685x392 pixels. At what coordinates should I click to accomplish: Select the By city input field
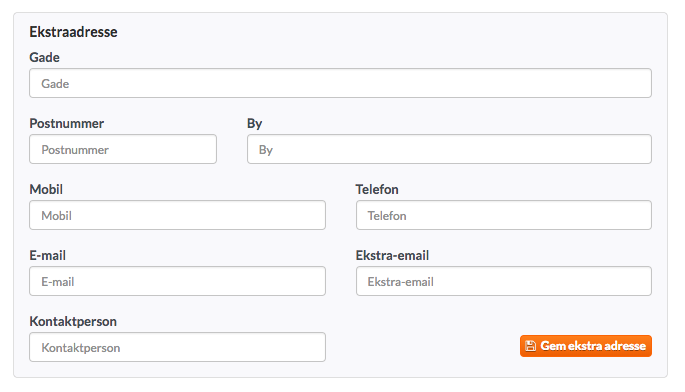(449, 149)
